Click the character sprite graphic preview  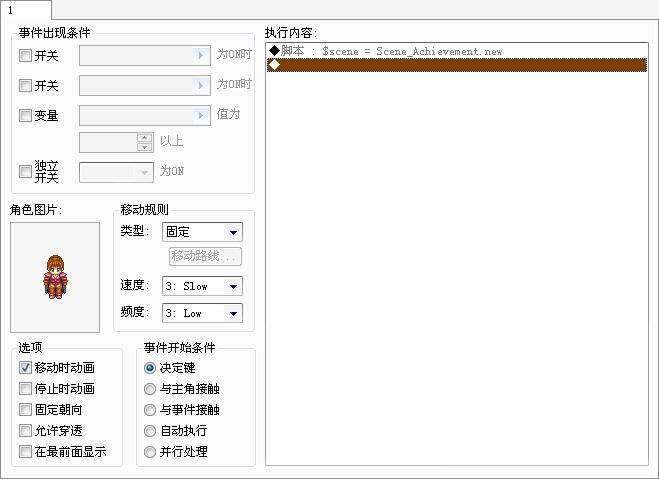click(x=55, y=277)
